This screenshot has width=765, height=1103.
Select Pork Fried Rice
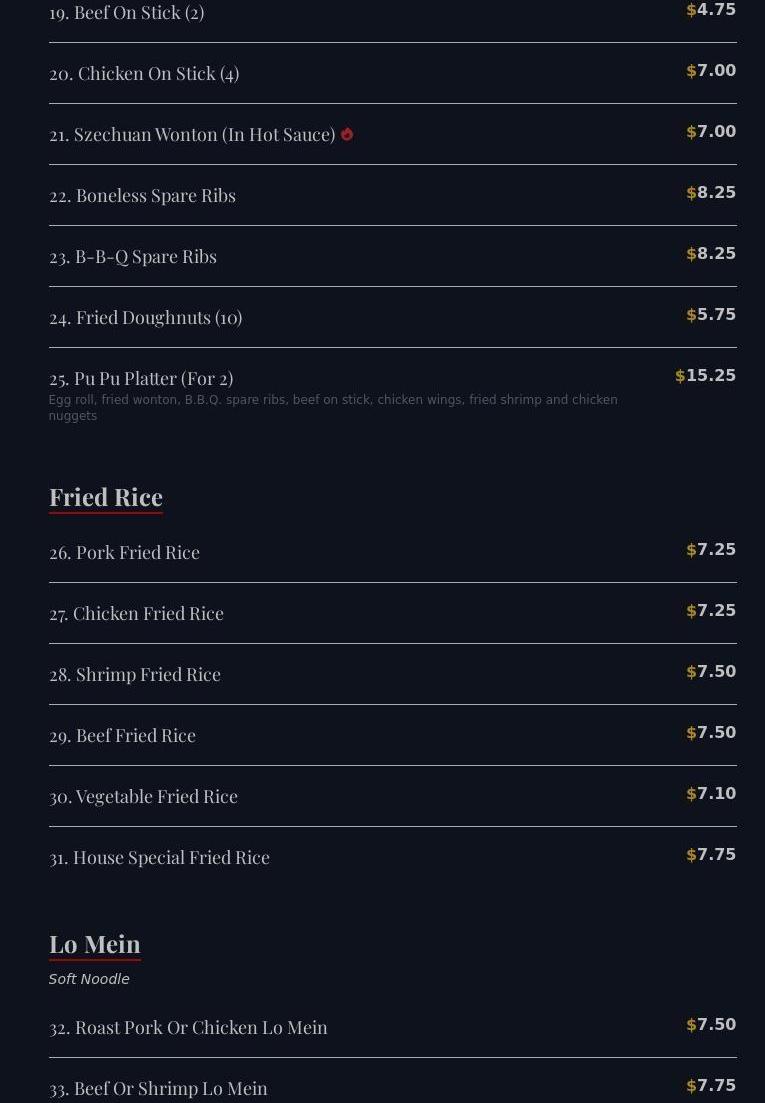coord(124,553)
